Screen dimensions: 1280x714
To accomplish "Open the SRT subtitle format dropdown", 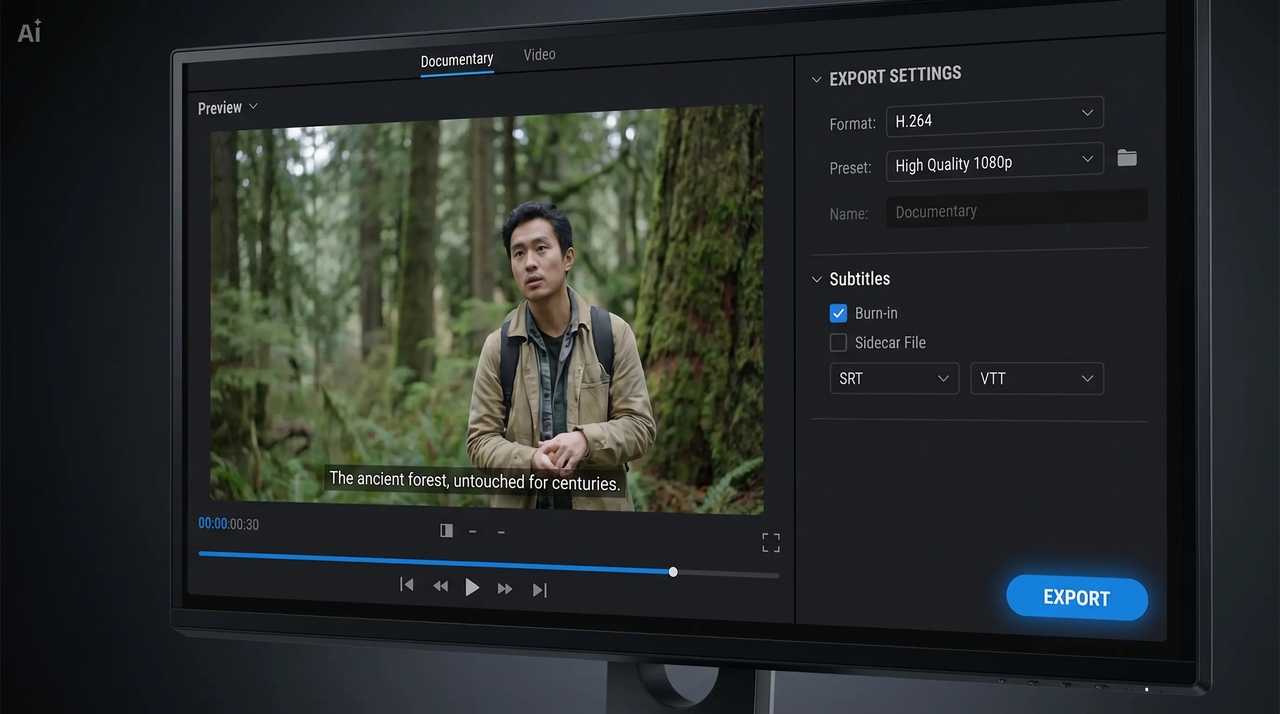I will pyautogui.click(x=894, y=379).
